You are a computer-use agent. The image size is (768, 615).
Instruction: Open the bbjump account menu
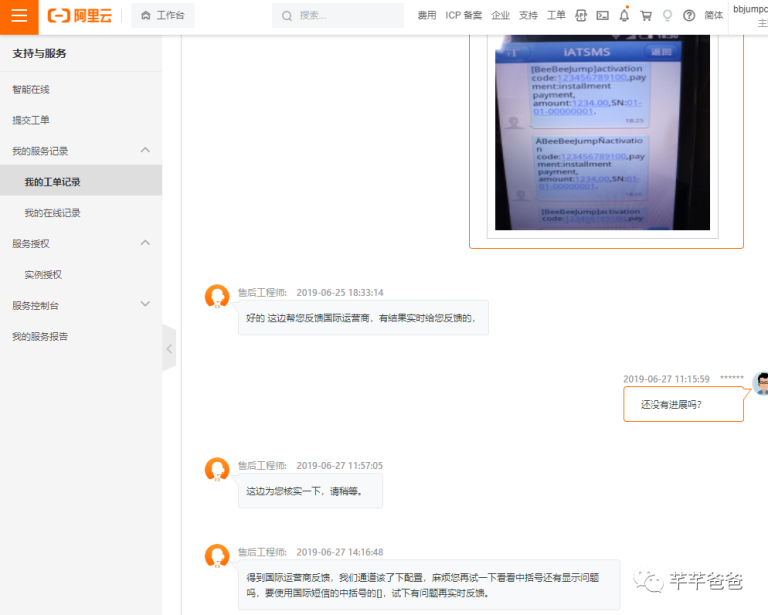749,16
